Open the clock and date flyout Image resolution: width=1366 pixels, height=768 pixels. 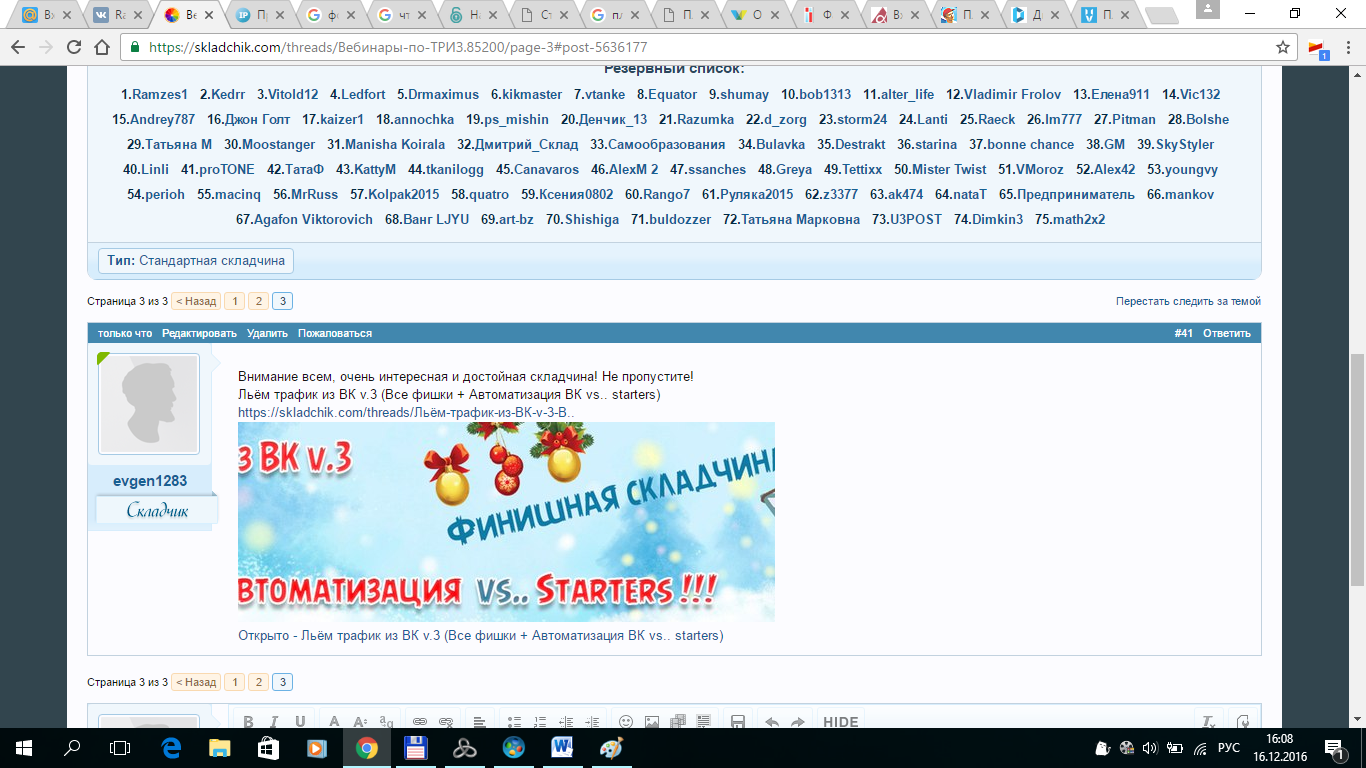pyautogui.click(x=1280, y=748)
